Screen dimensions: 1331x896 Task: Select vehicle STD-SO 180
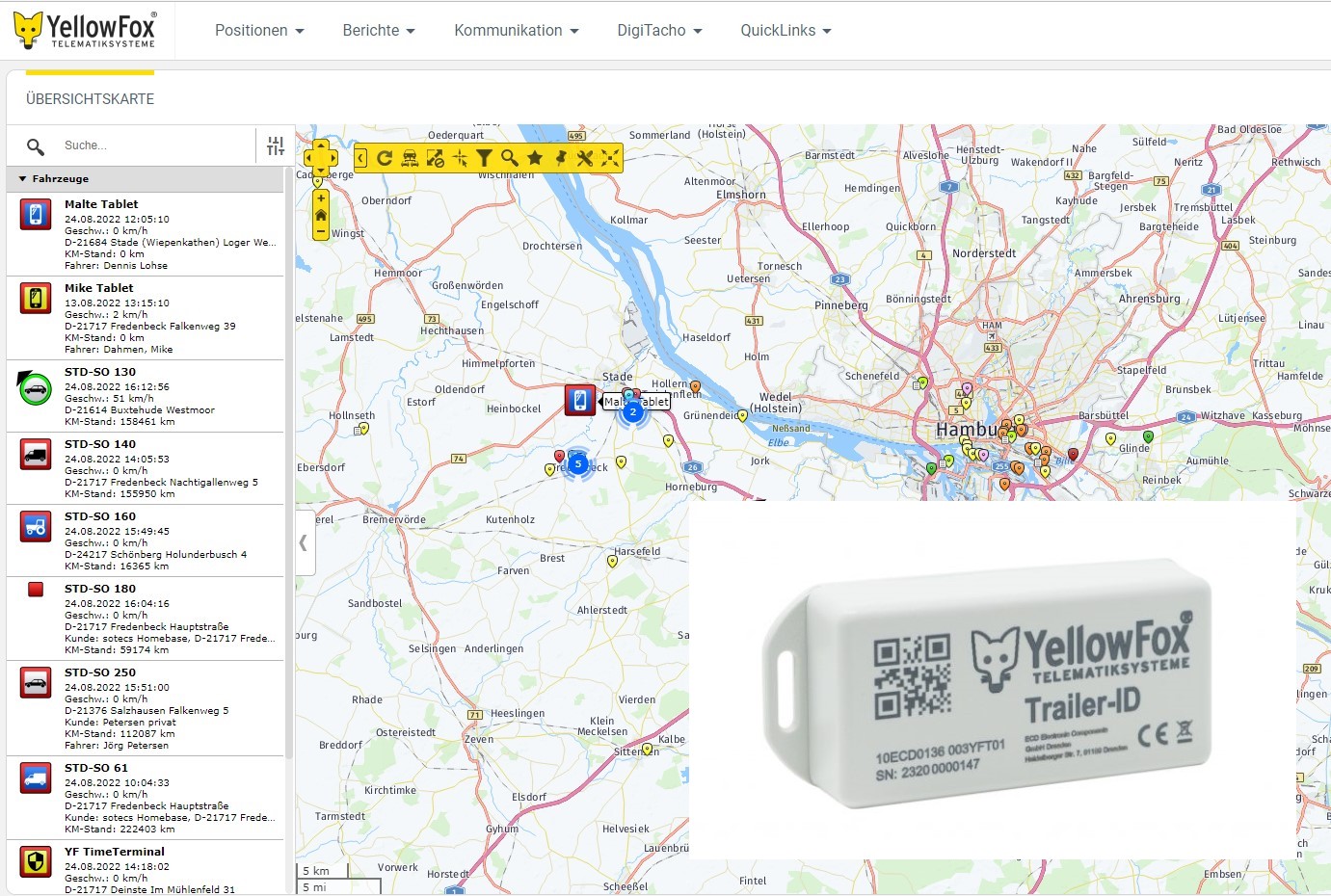pos(146,619)
